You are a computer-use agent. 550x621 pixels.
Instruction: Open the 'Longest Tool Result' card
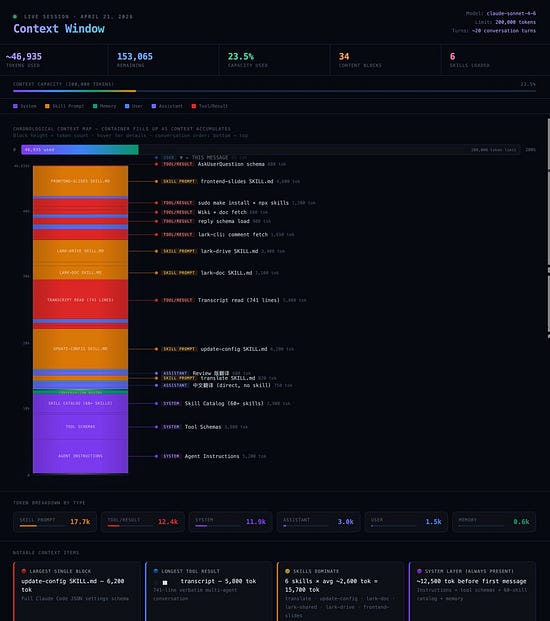(x=209, y=591)
